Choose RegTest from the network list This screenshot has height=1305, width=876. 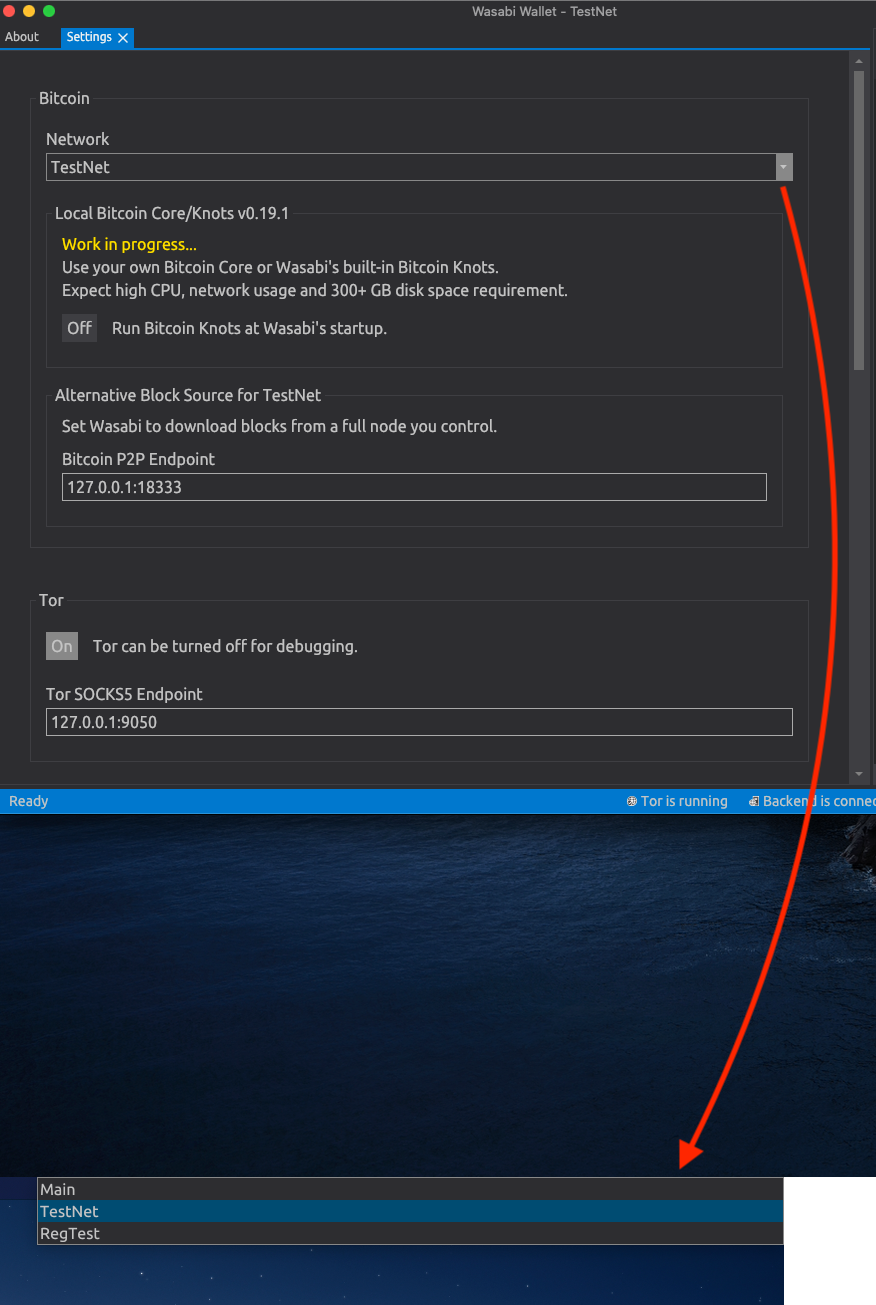[x=410, y=1233]
